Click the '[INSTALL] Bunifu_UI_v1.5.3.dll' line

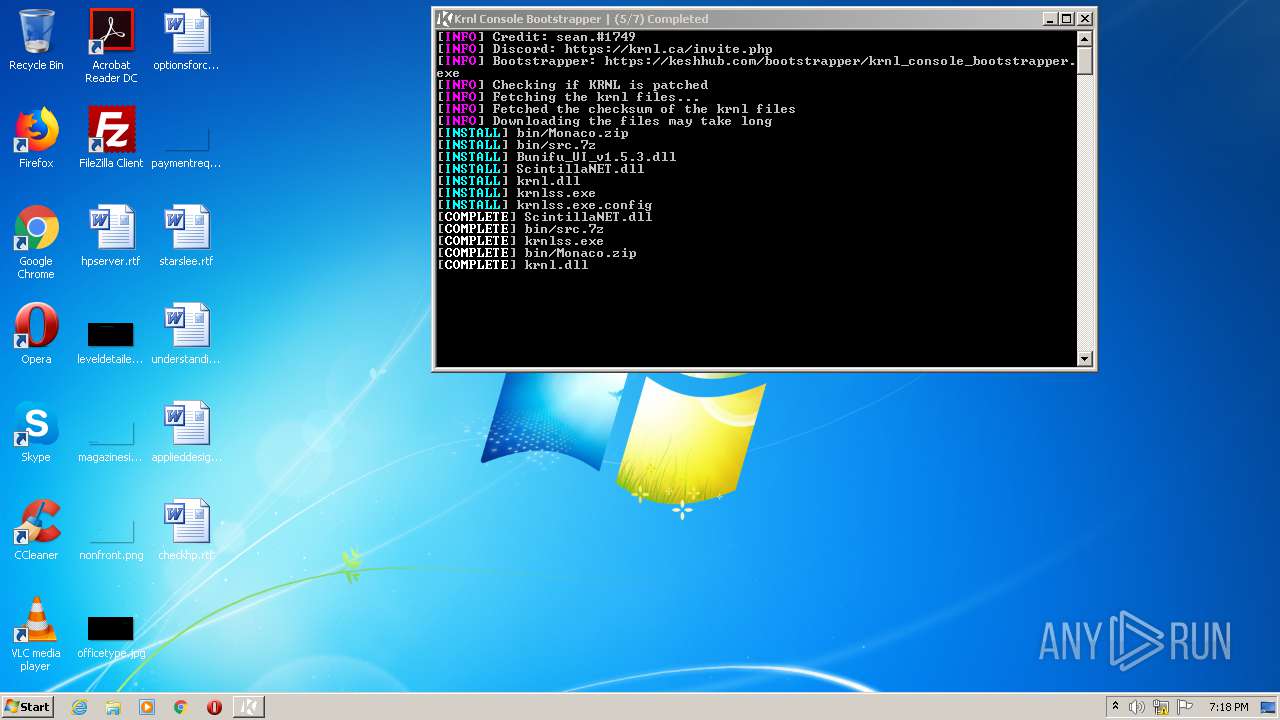[556, 157]
